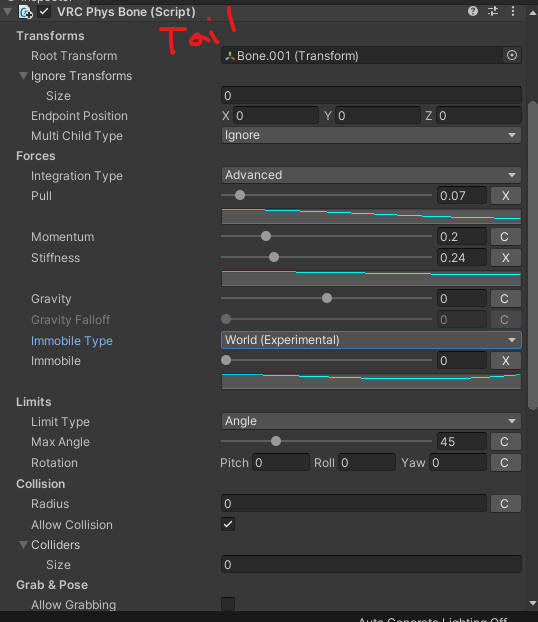Open the component help reference icon
Screen dimensions: 538x622
pyautogui.click(x=473, y=11)
